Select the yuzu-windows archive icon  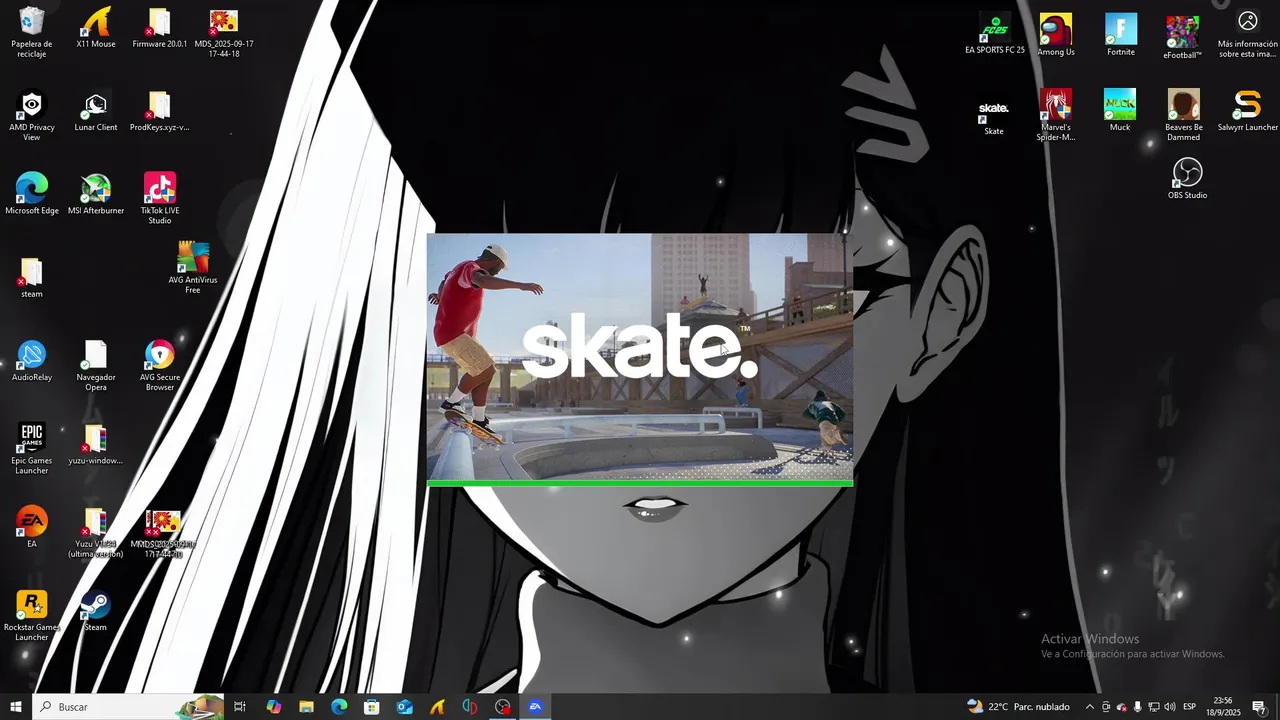96,444
